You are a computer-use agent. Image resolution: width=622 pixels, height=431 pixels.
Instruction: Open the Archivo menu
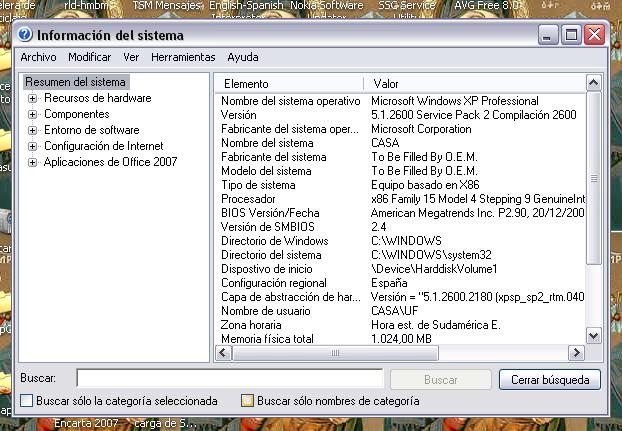point(38,57)
